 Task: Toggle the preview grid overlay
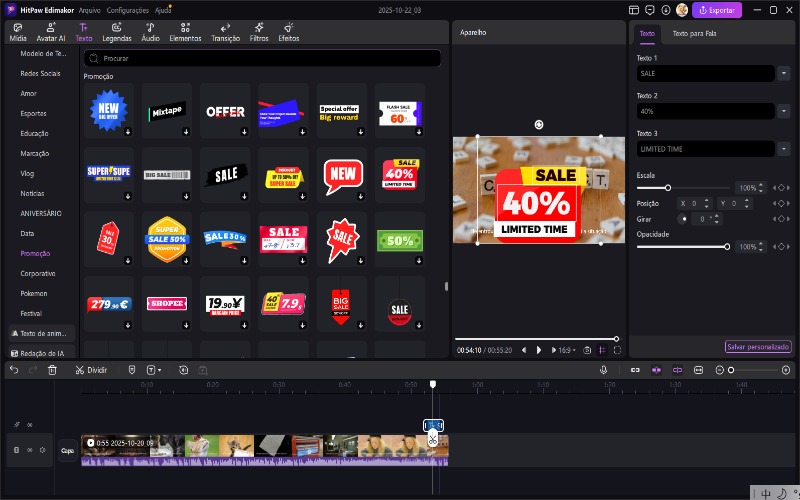(602, 350)
